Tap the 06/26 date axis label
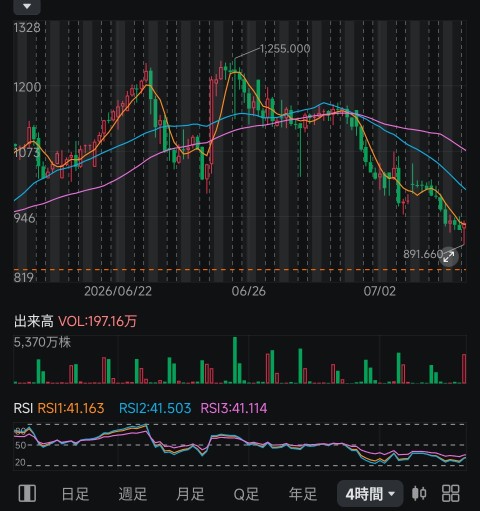This screenshot has height=511, width=480. (x=249, y=291)
